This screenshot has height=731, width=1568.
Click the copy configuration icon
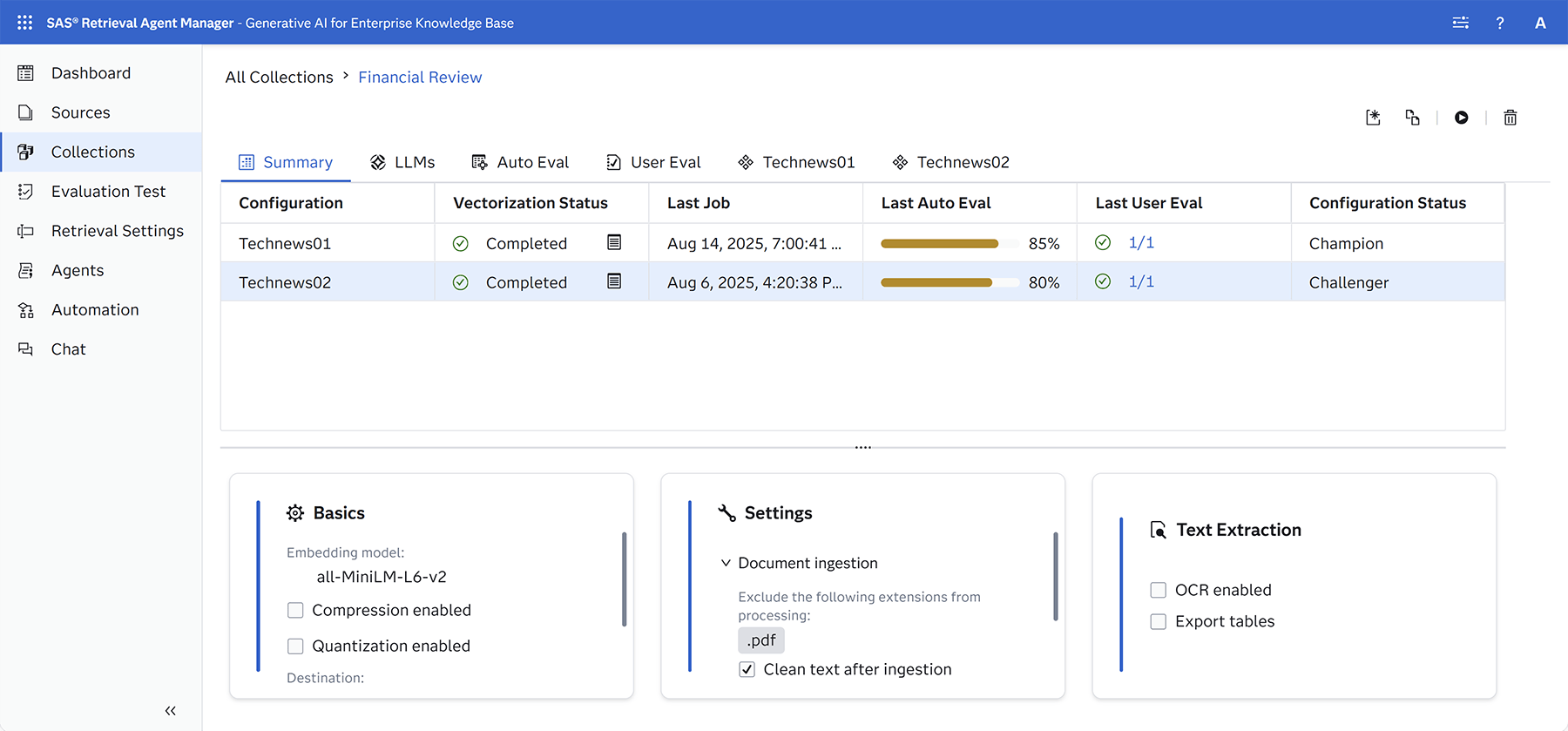1412,118
